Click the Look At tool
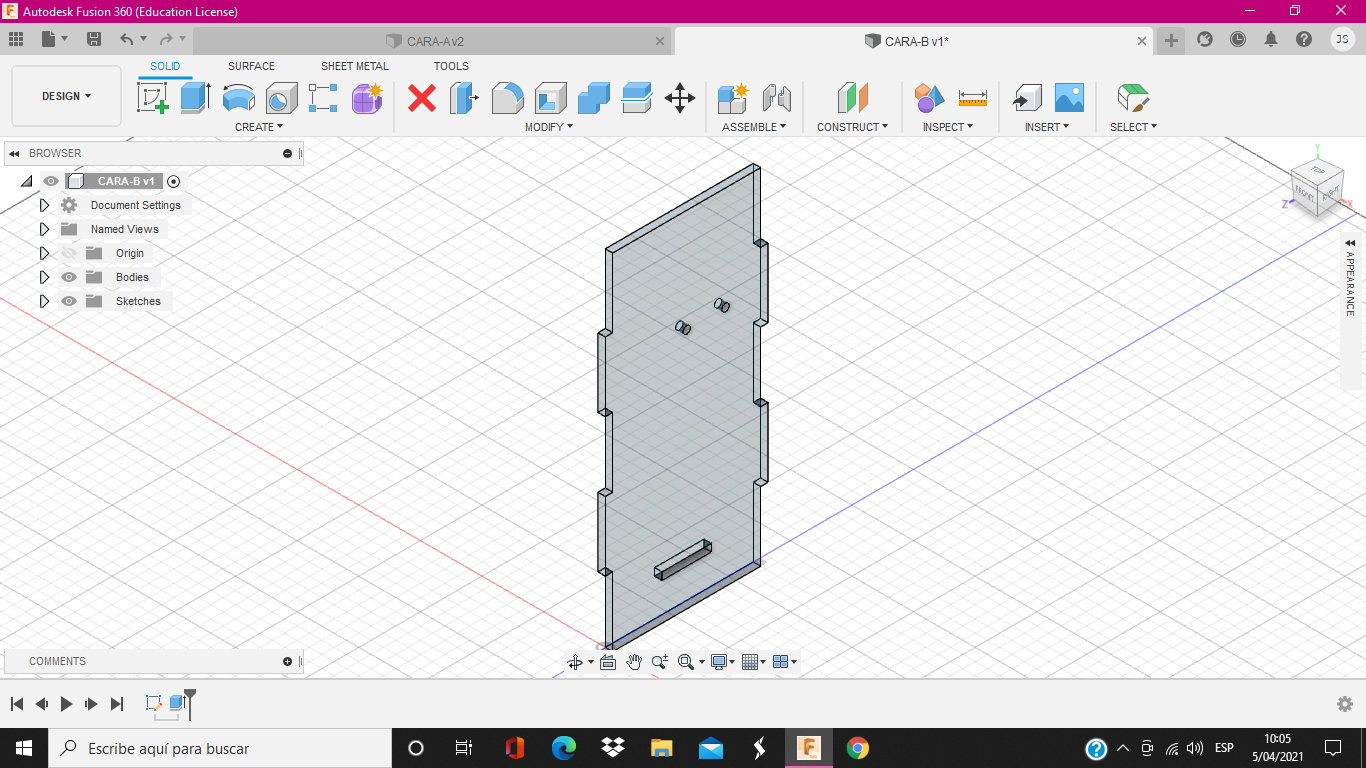 (607, 661)
